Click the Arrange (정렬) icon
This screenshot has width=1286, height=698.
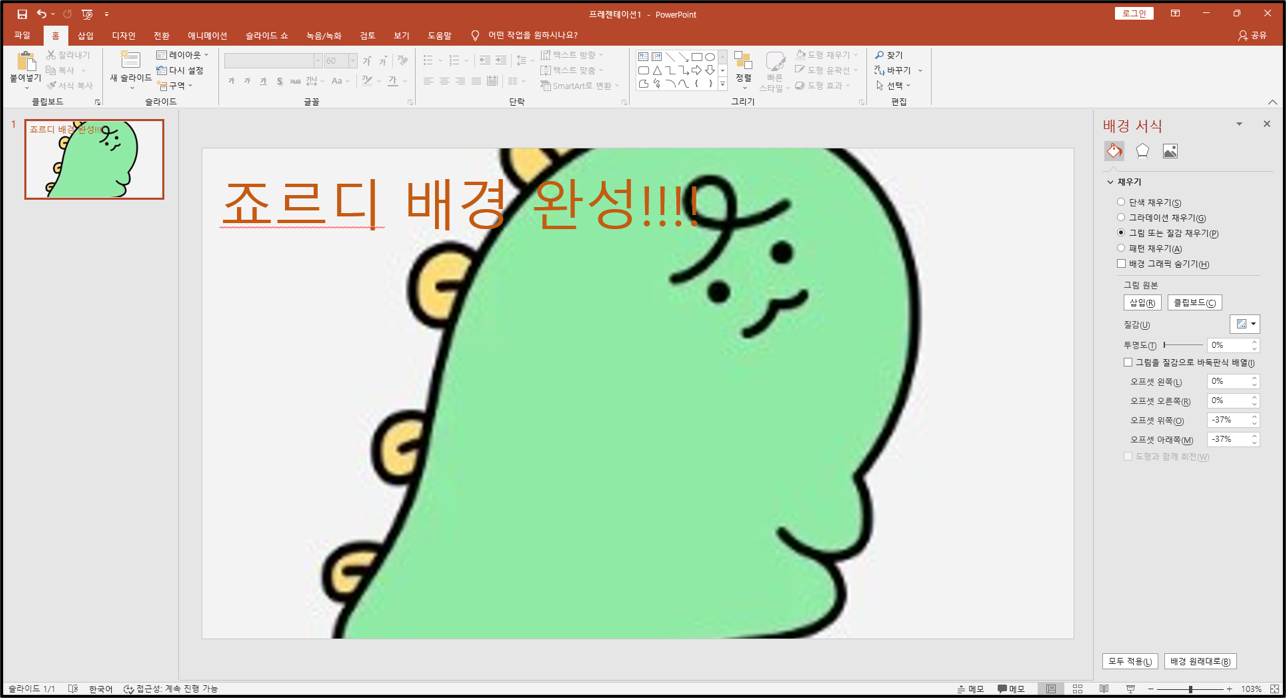click(x=743, y=61)
